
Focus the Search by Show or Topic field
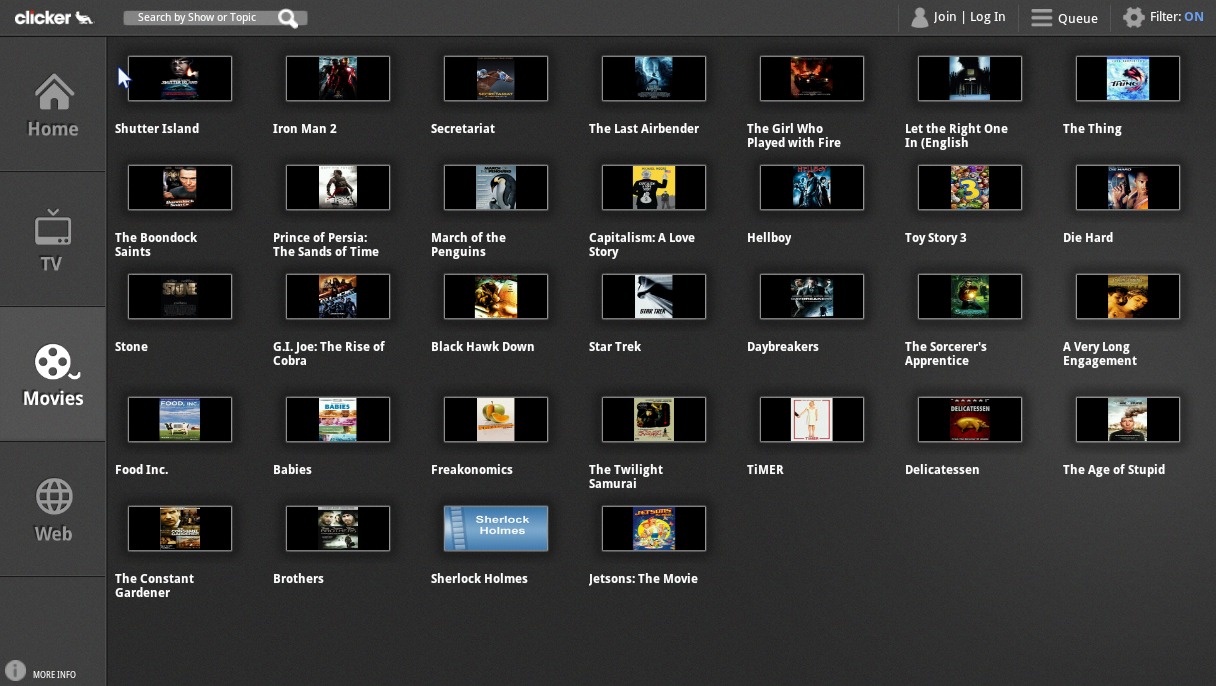[x=215, y=18]
